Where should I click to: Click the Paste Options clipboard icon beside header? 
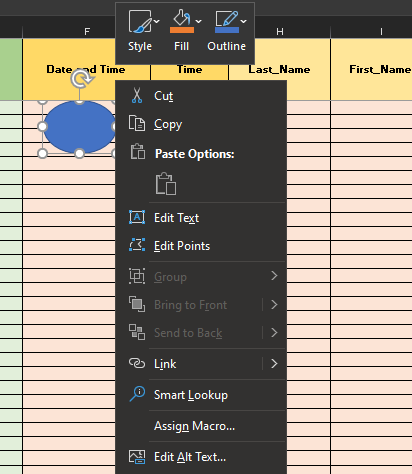[x=138, y=152]
